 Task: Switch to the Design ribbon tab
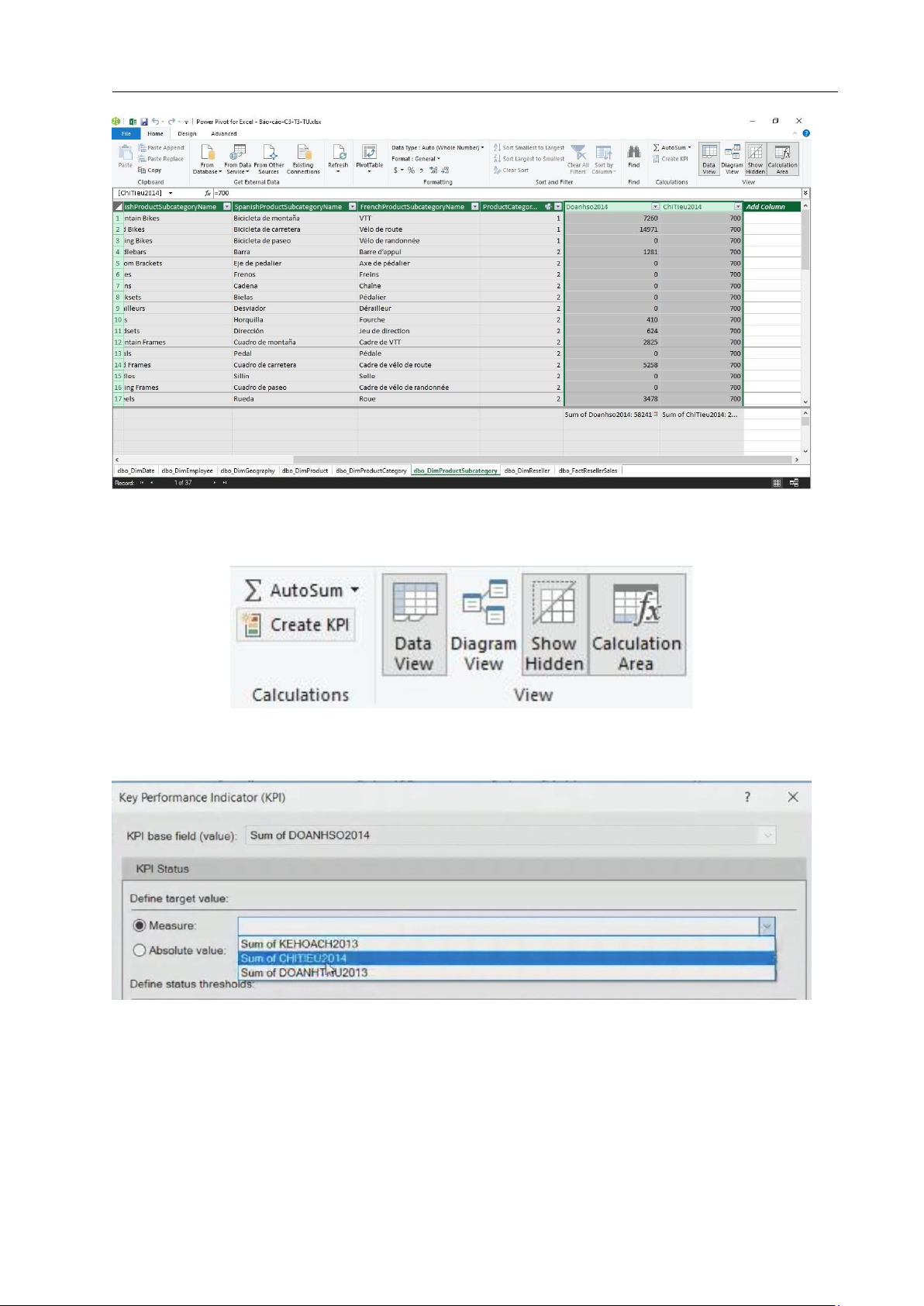click(x=187, y=134)
